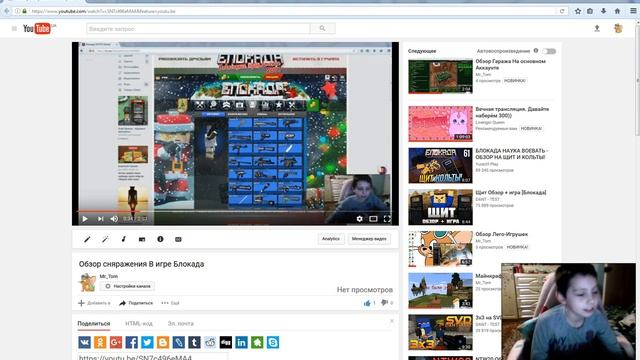The image size is (640, 360).
Task: Open the Mr_Tom channel name link
Action: [109, 276]
